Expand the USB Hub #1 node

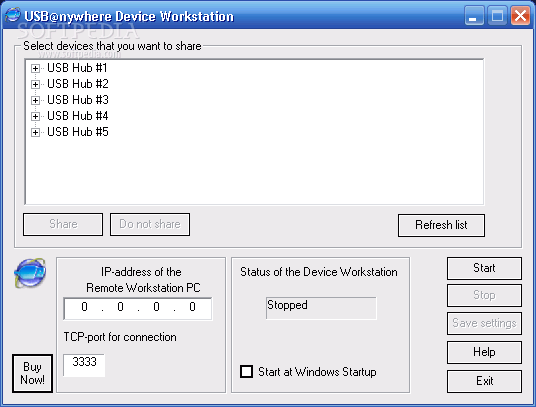coord(35,68)
